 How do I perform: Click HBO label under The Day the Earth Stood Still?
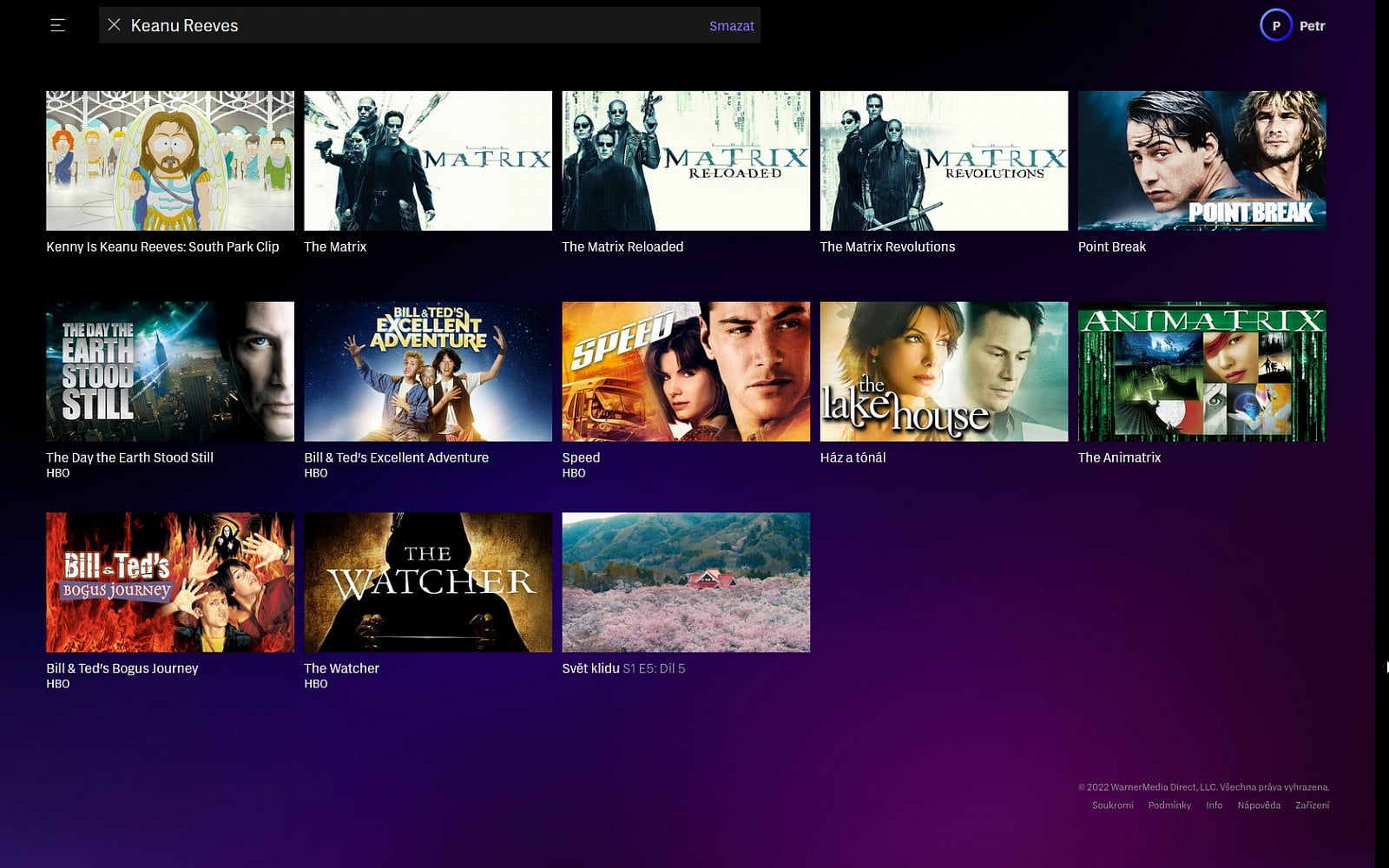pyautogui.click(x=58, y=473)
